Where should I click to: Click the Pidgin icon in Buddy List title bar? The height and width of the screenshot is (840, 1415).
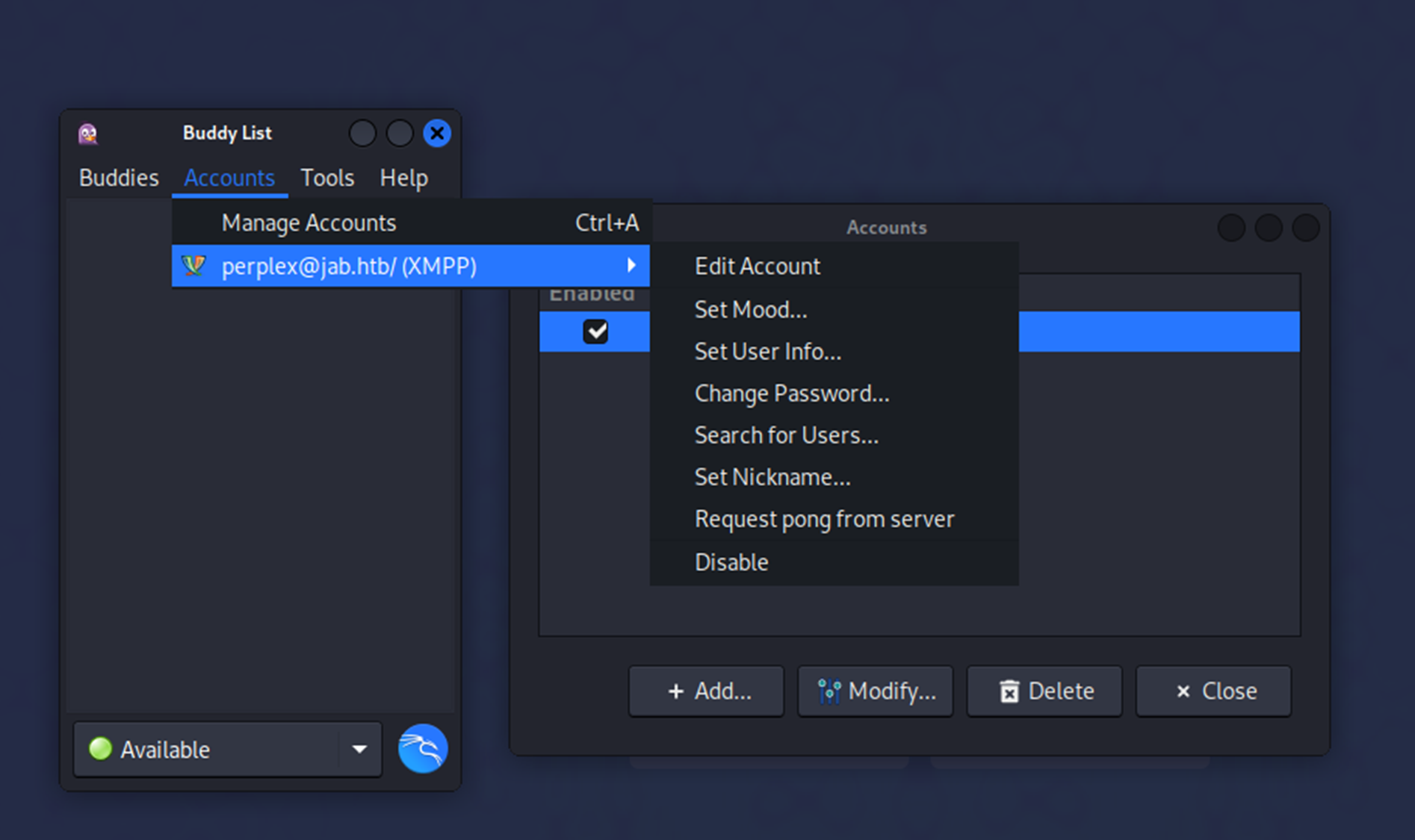pyautogui.click(x=88, y=134)
